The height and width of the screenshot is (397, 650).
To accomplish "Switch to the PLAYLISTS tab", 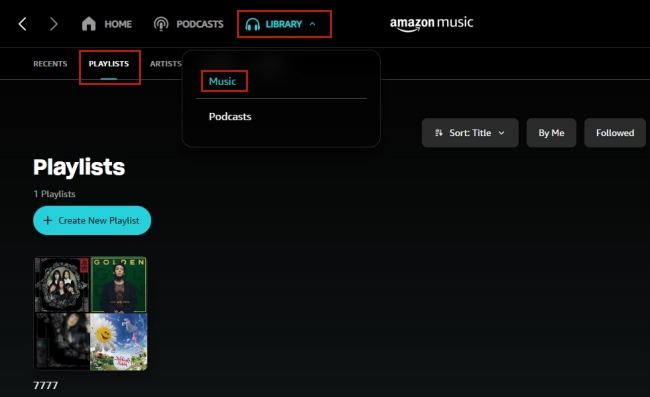I will click(109, 64).
